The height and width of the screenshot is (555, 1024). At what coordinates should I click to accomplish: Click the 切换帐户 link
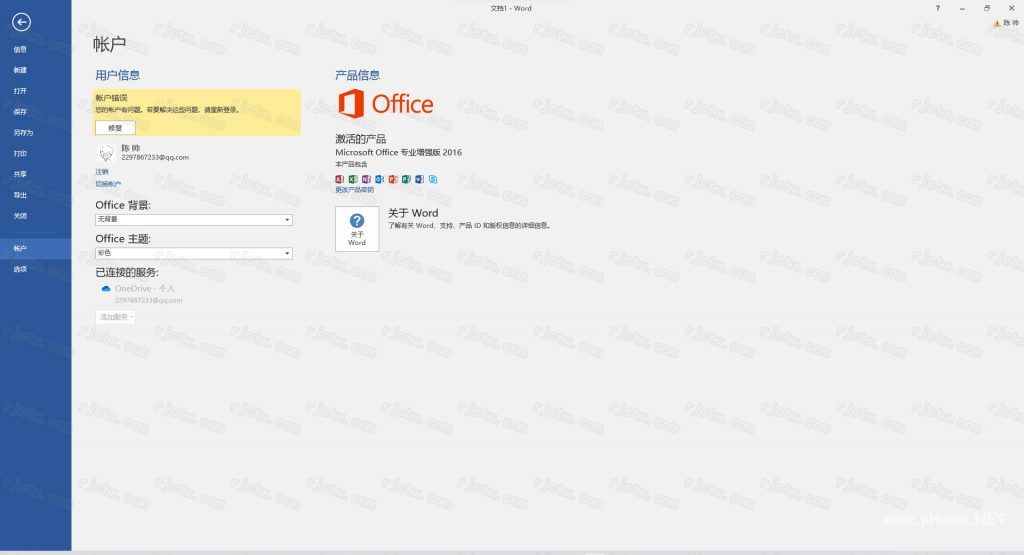click(x=108, y=184)
